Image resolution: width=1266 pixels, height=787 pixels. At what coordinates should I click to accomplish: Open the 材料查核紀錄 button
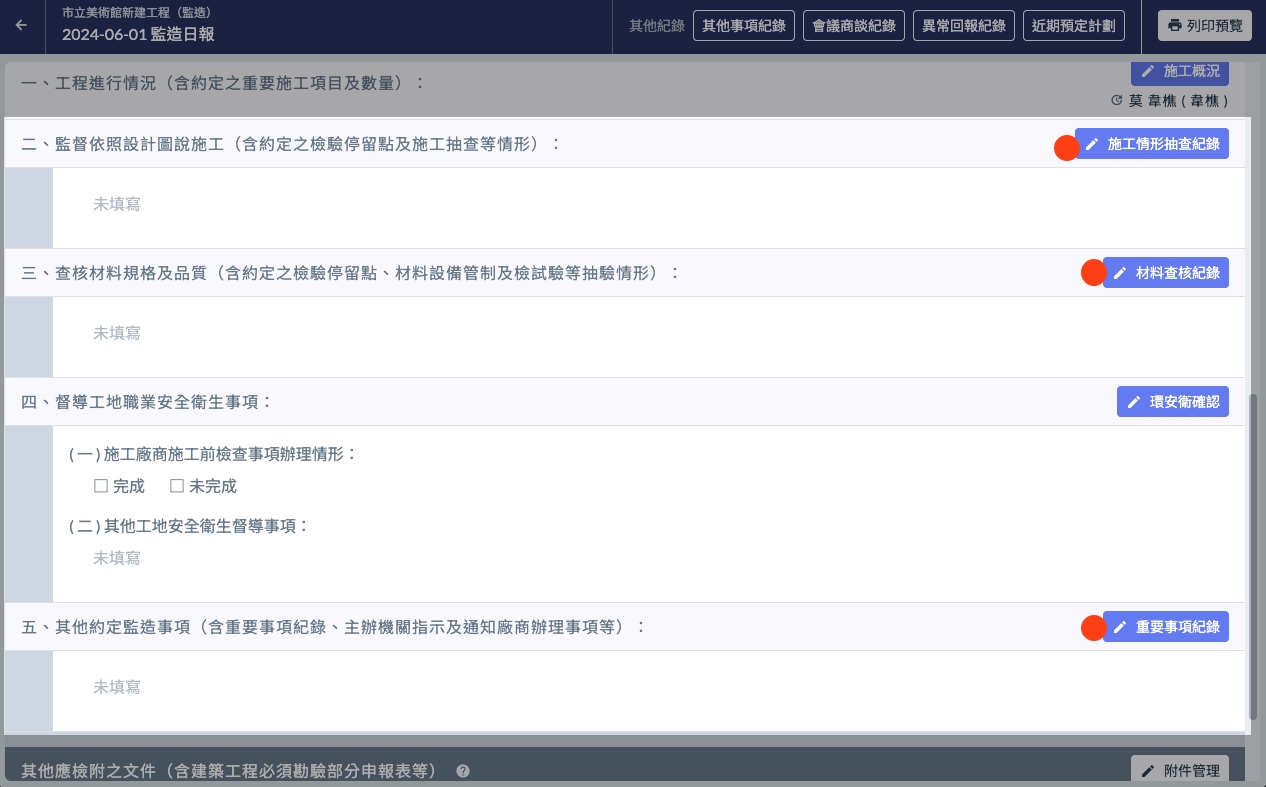tap(1166, 273)
